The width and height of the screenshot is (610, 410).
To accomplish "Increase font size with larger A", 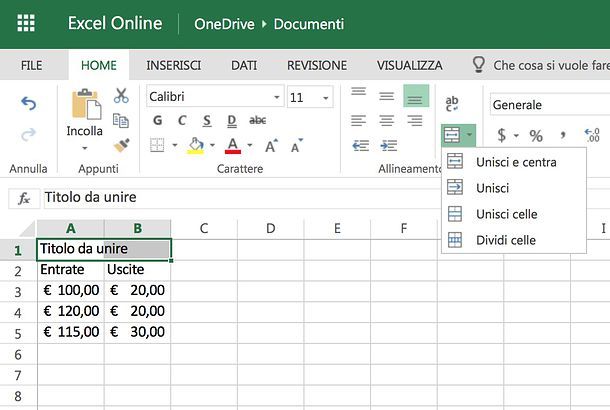I will click(272, 145).
